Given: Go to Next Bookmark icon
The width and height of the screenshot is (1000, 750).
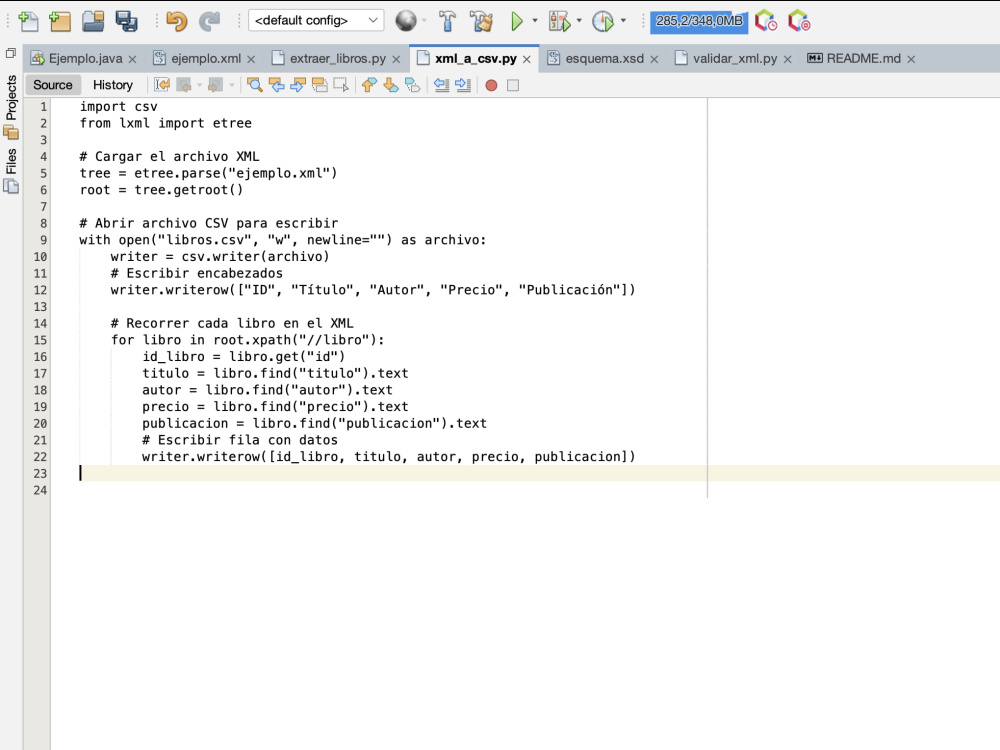Looking at the screenshot, I should (x=391, y=85).
